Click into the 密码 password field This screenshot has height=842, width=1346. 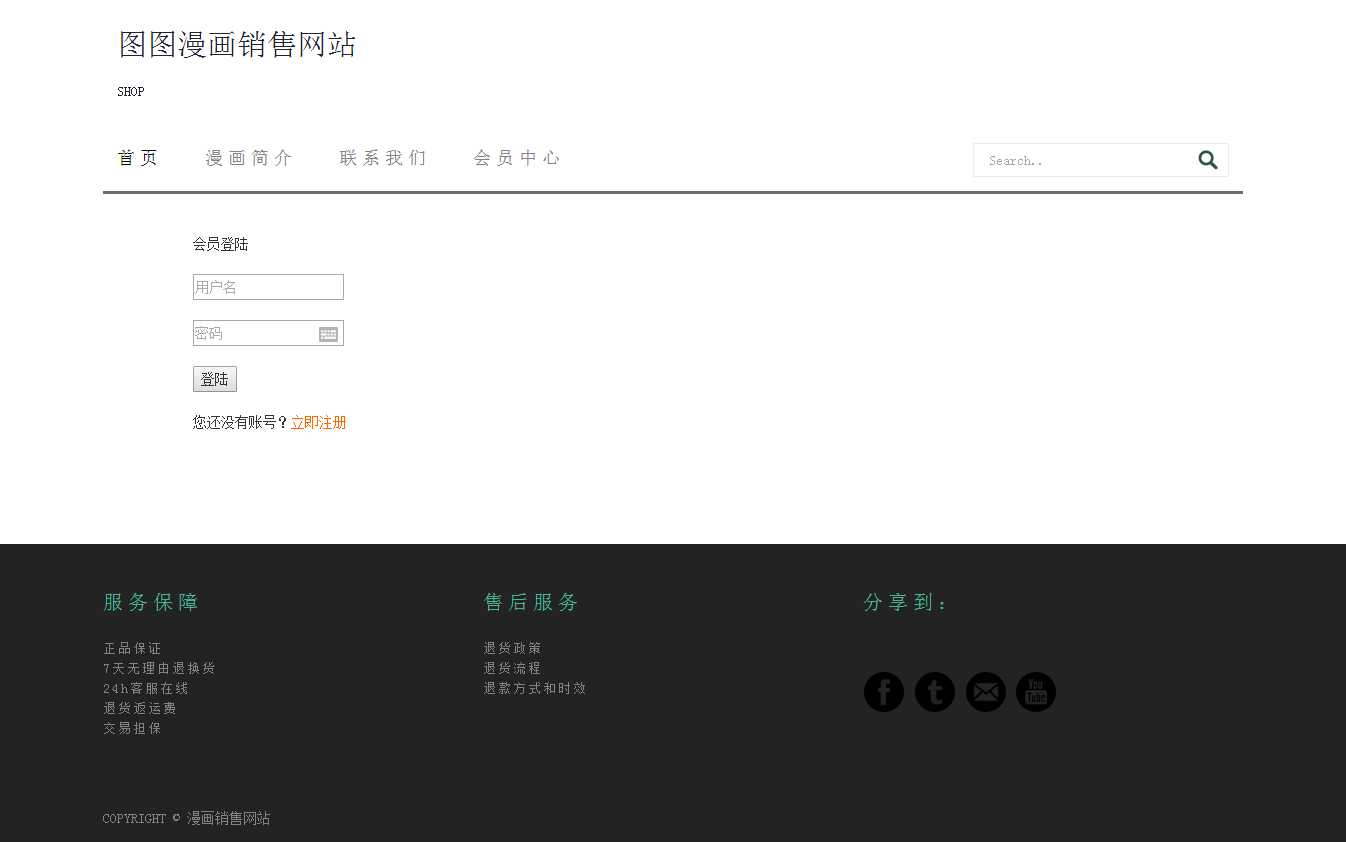click(x=255, y=333)
